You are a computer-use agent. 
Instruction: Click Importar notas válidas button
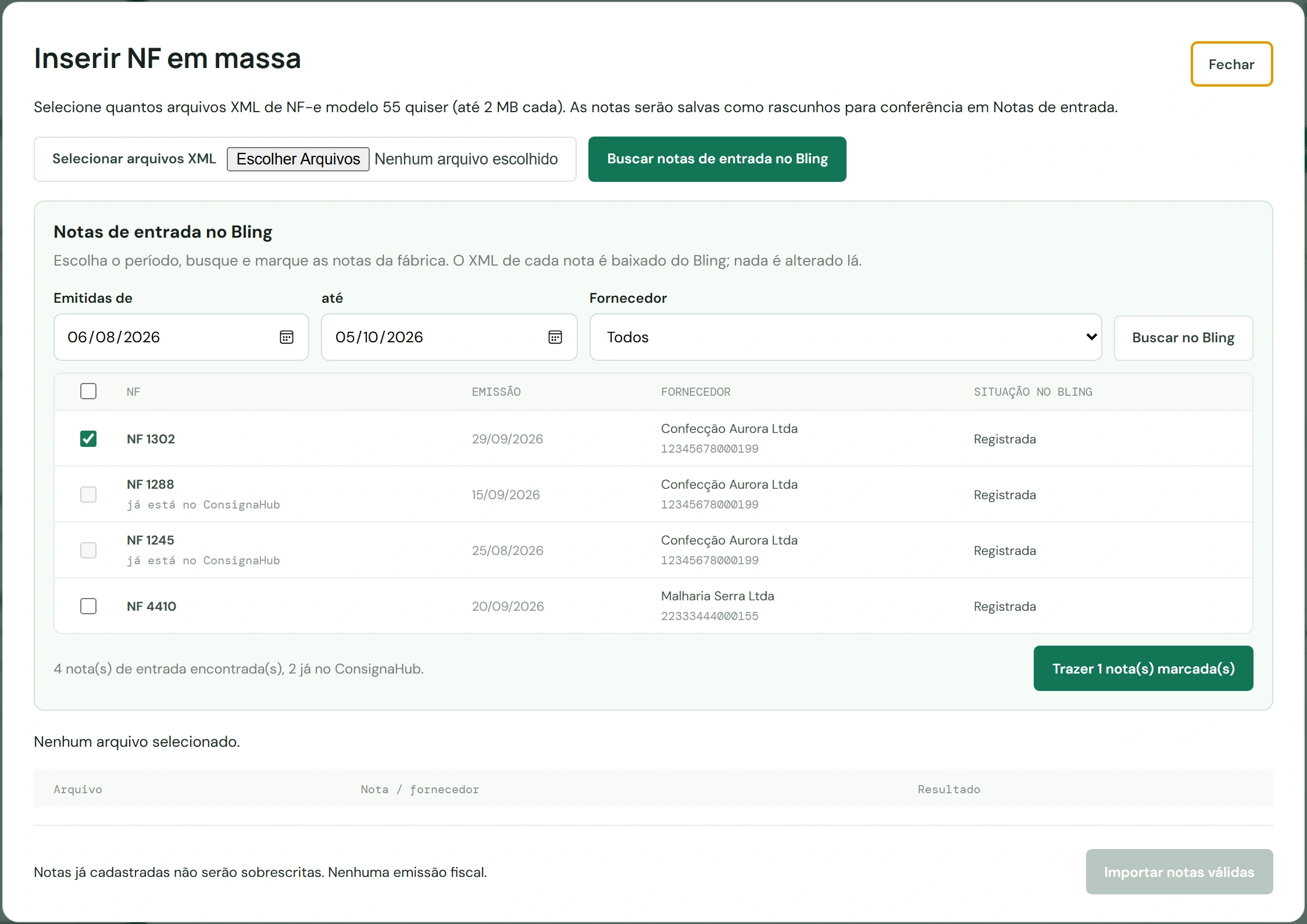pos(1179,872)
